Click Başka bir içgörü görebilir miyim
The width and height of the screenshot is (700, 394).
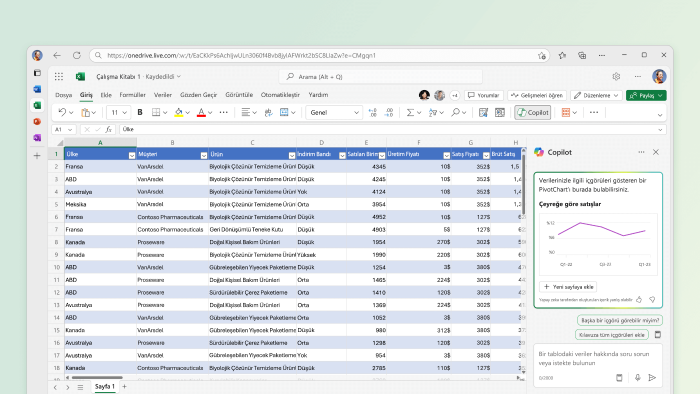[x=620, y=320]
